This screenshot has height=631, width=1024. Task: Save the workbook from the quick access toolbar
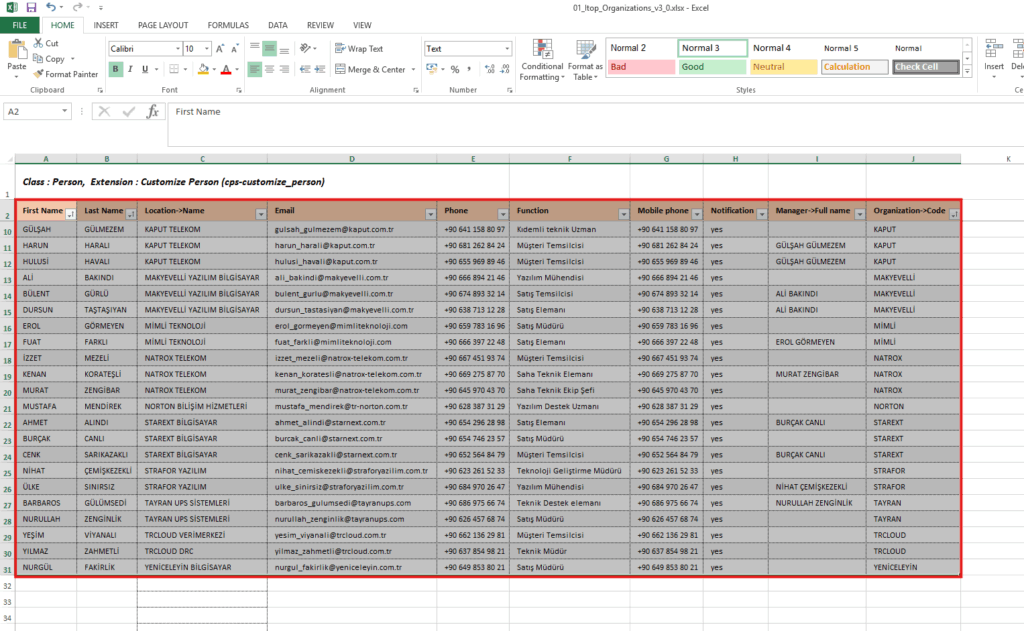pos(31,8)
